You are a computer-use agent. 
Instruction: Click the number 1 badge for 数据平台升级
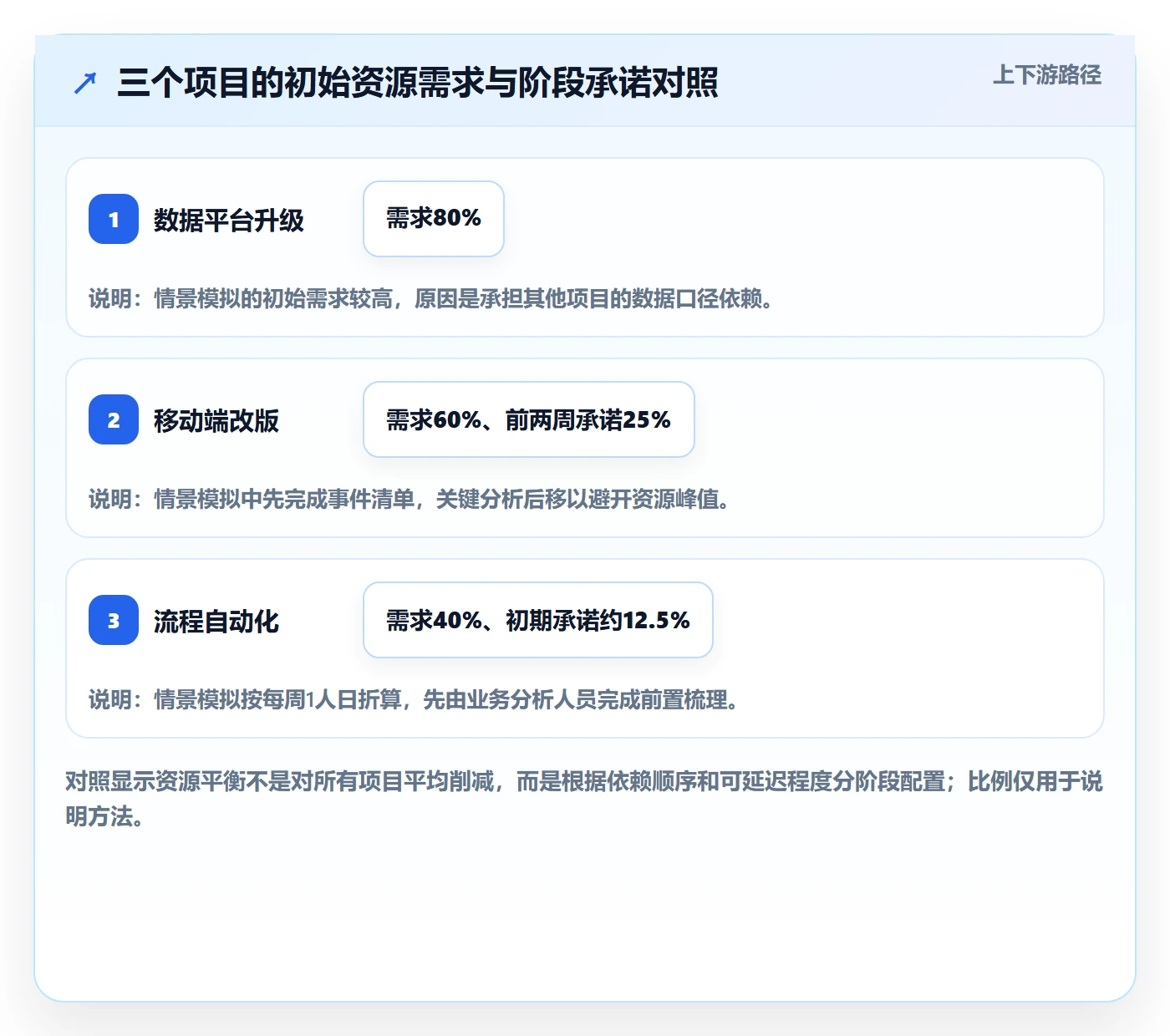(114, 219)
